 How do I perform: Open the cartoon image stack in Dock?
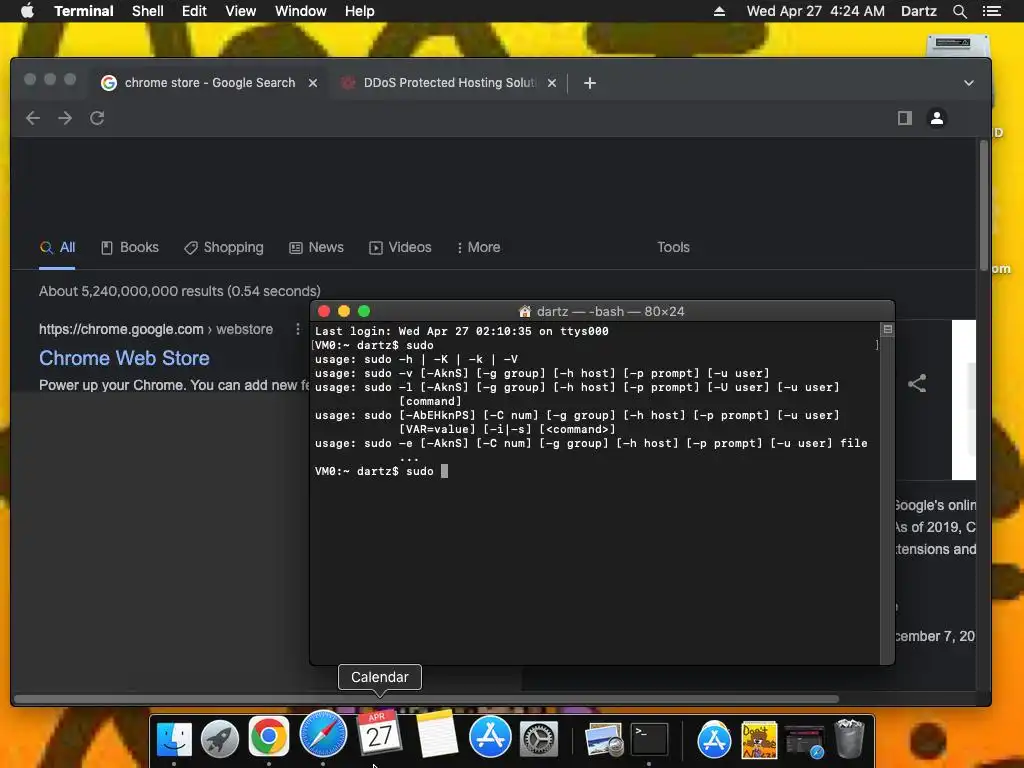click(x=759, y=739)
